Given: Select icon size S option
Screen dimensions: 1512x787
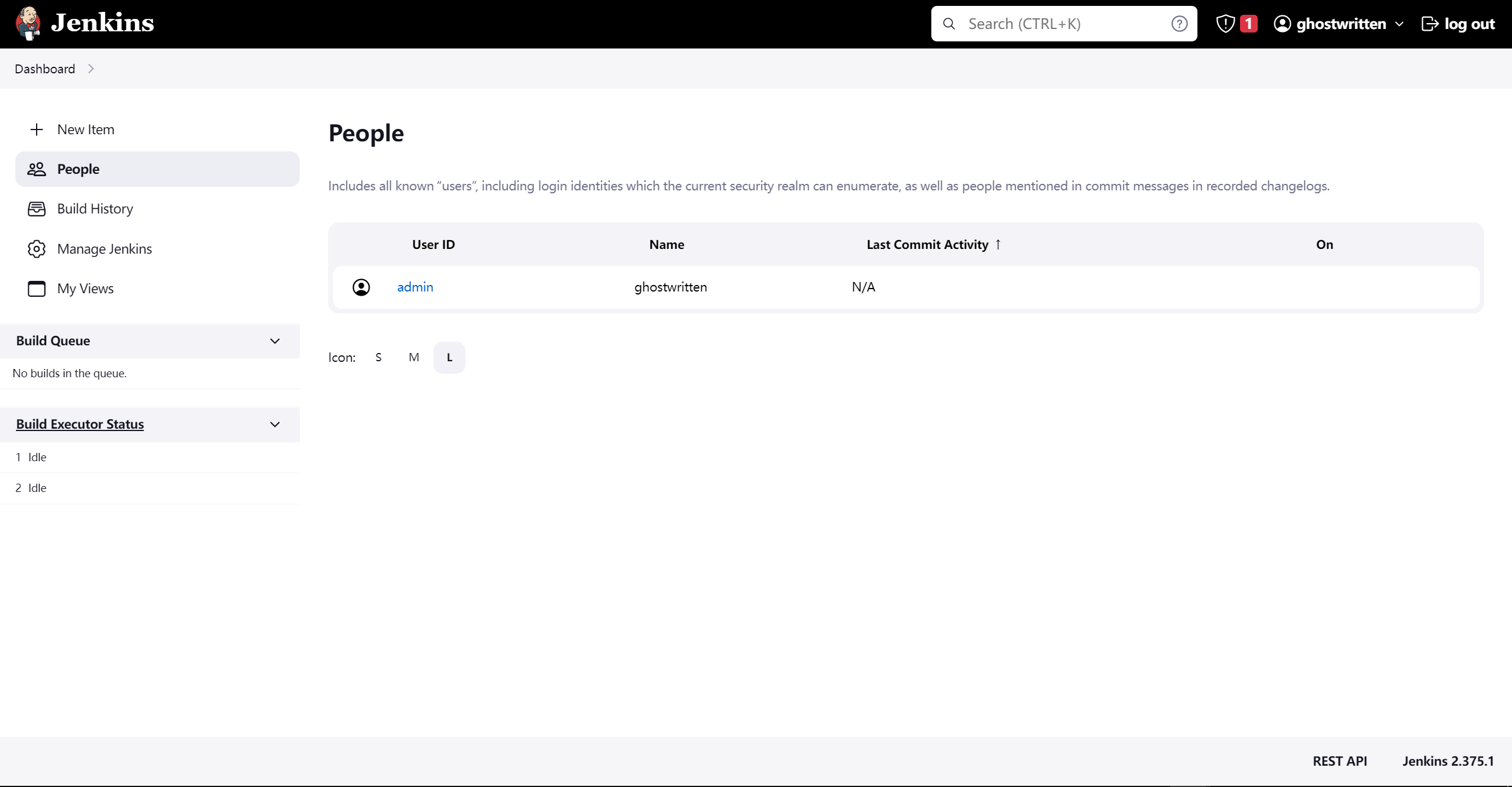Looking at the screenshot, I should coord(378,357).
